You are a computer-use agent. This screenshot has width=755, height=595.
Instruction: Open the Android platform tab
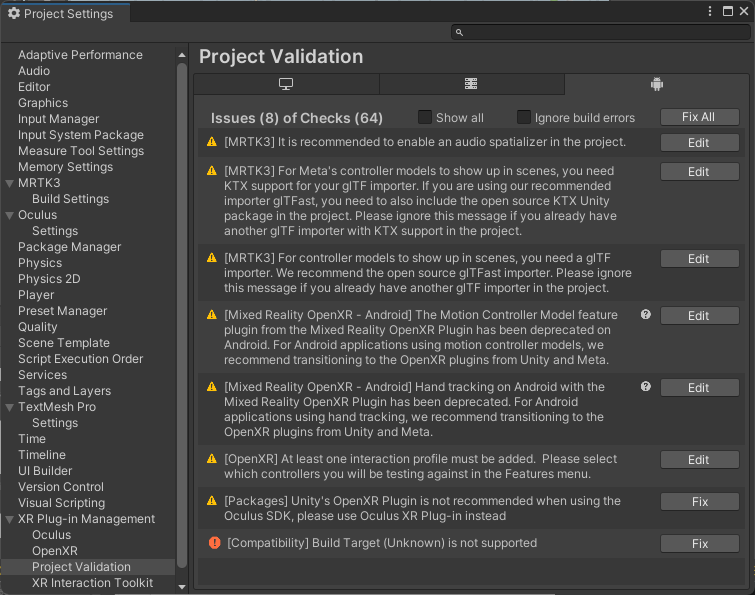coord(657,84)
